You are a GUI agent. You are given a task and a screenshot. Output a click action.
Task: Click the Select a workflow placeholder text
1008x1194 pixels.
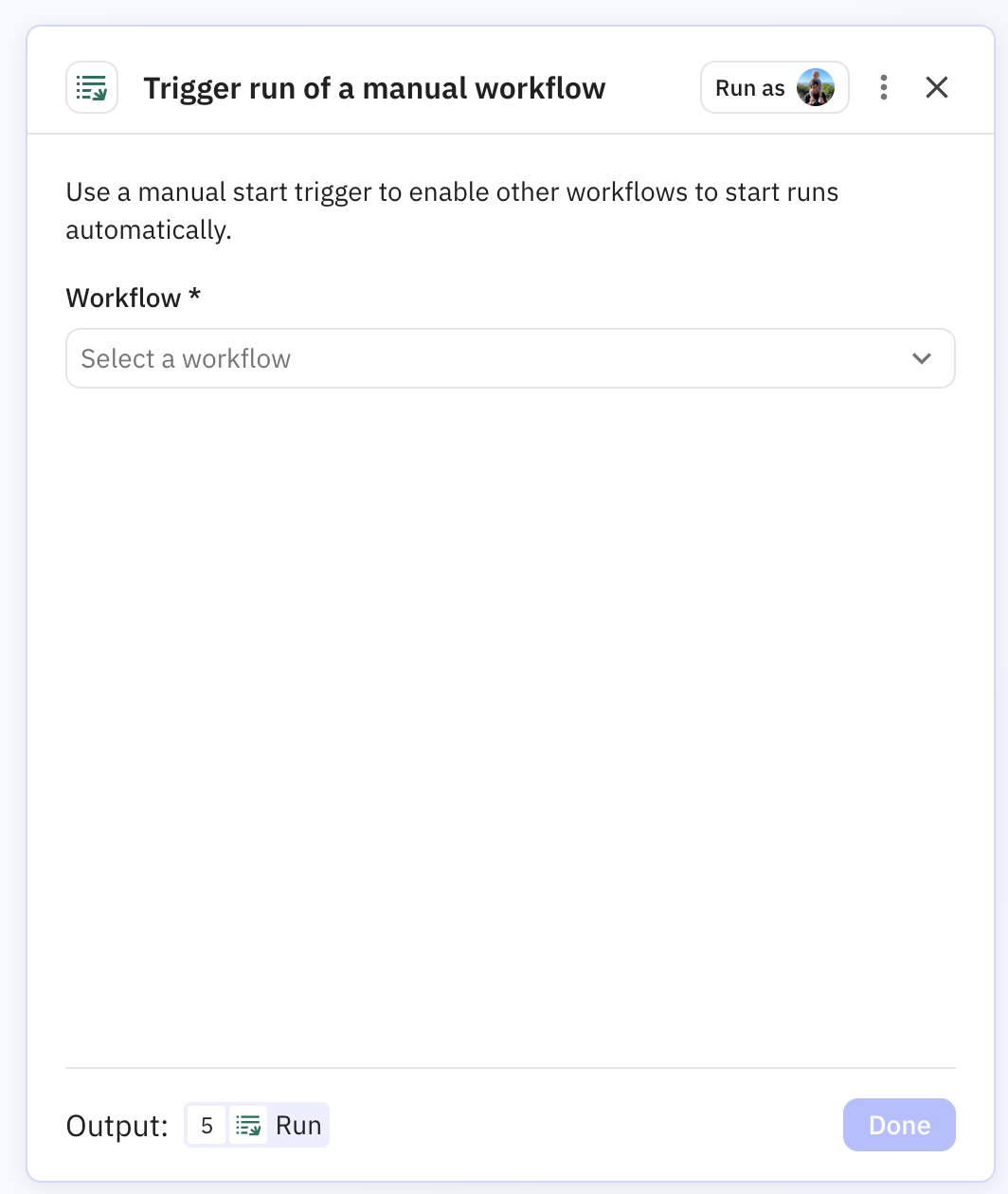pos(186,359)
